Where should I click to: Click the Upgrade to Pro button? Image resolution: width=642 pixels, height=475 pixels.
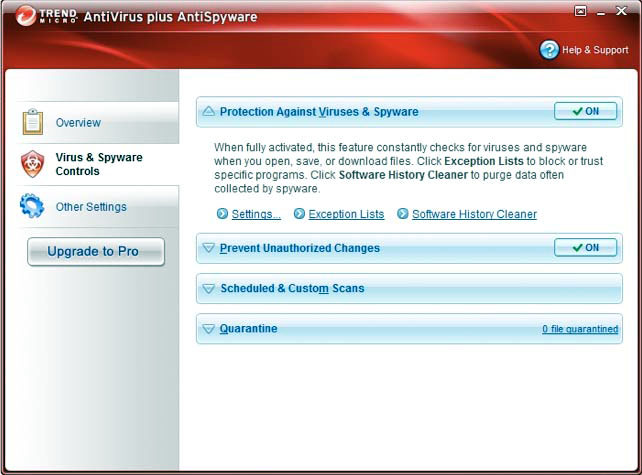pos(96,251)
